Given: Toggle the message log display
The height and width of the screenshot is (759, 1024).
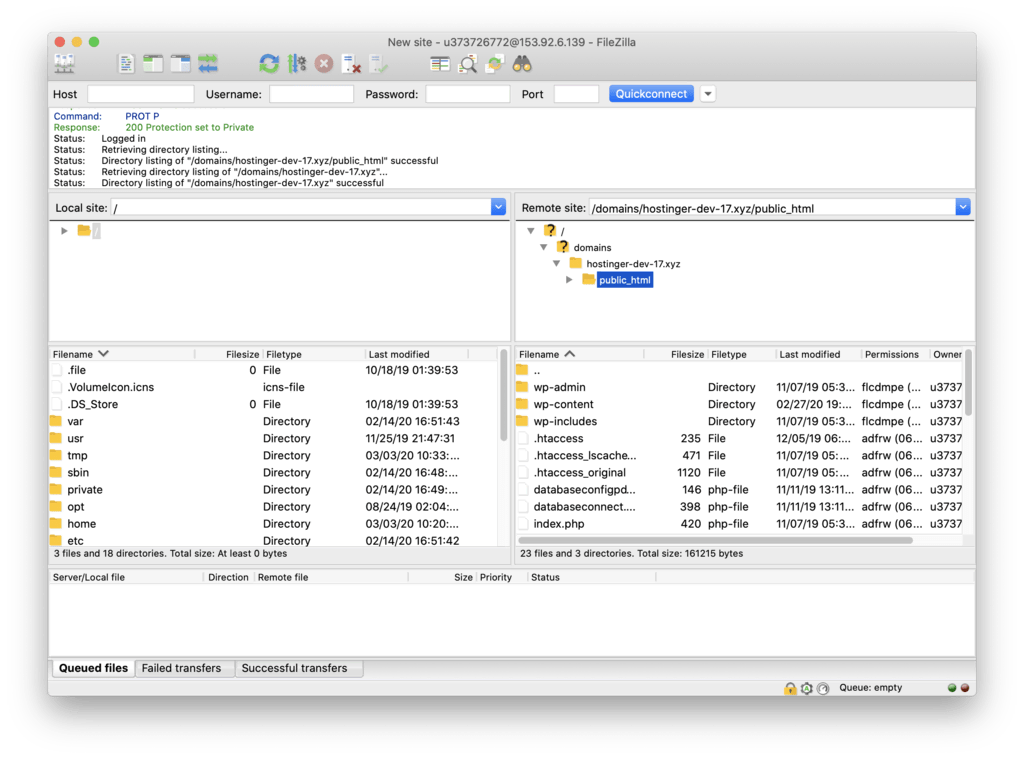Looking at the screenshot, I should click(x=126, y=63).
